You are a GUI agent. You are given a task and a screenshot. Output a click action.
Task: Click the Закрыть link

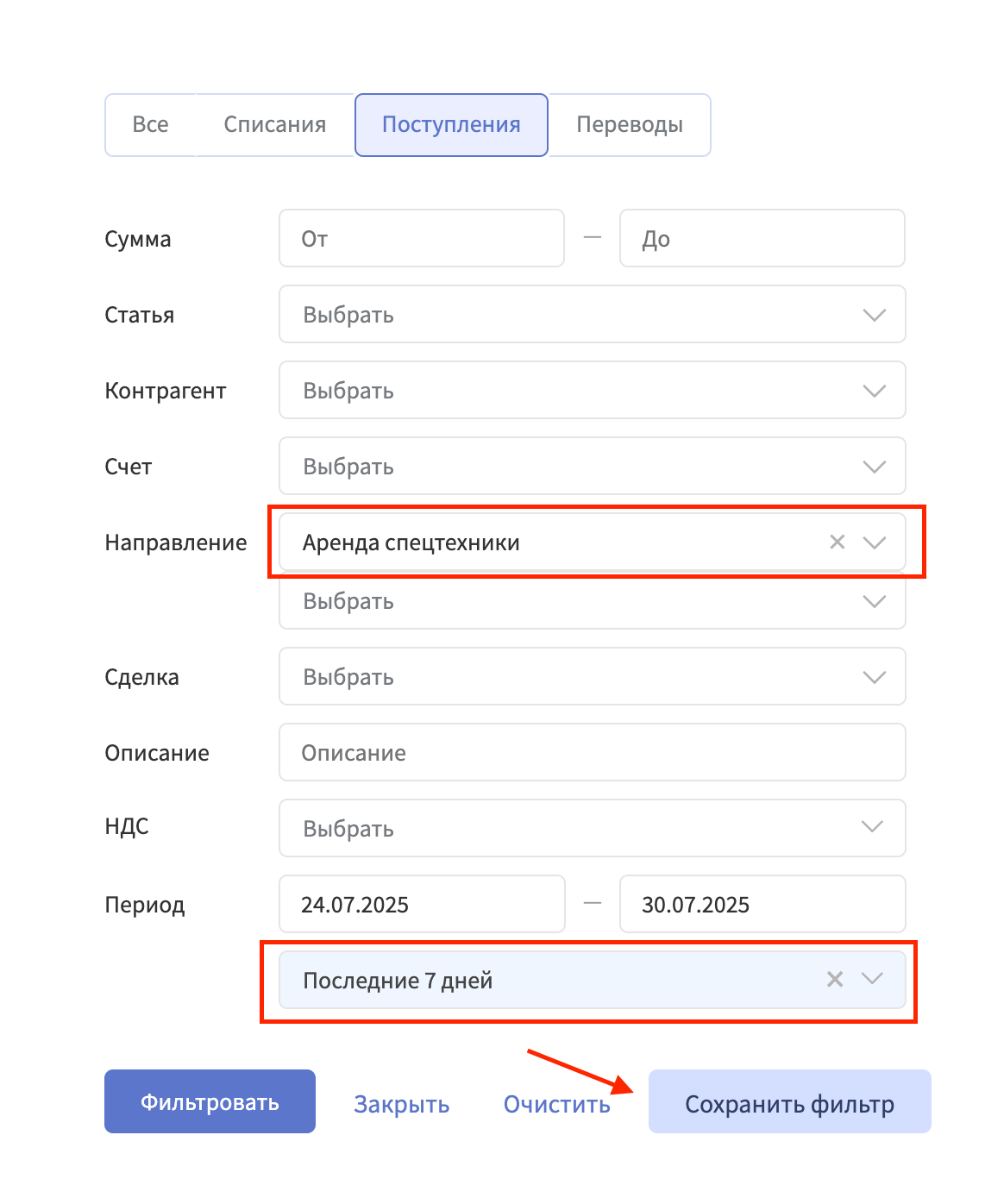pyautogui.click(x=402, y=1104)
